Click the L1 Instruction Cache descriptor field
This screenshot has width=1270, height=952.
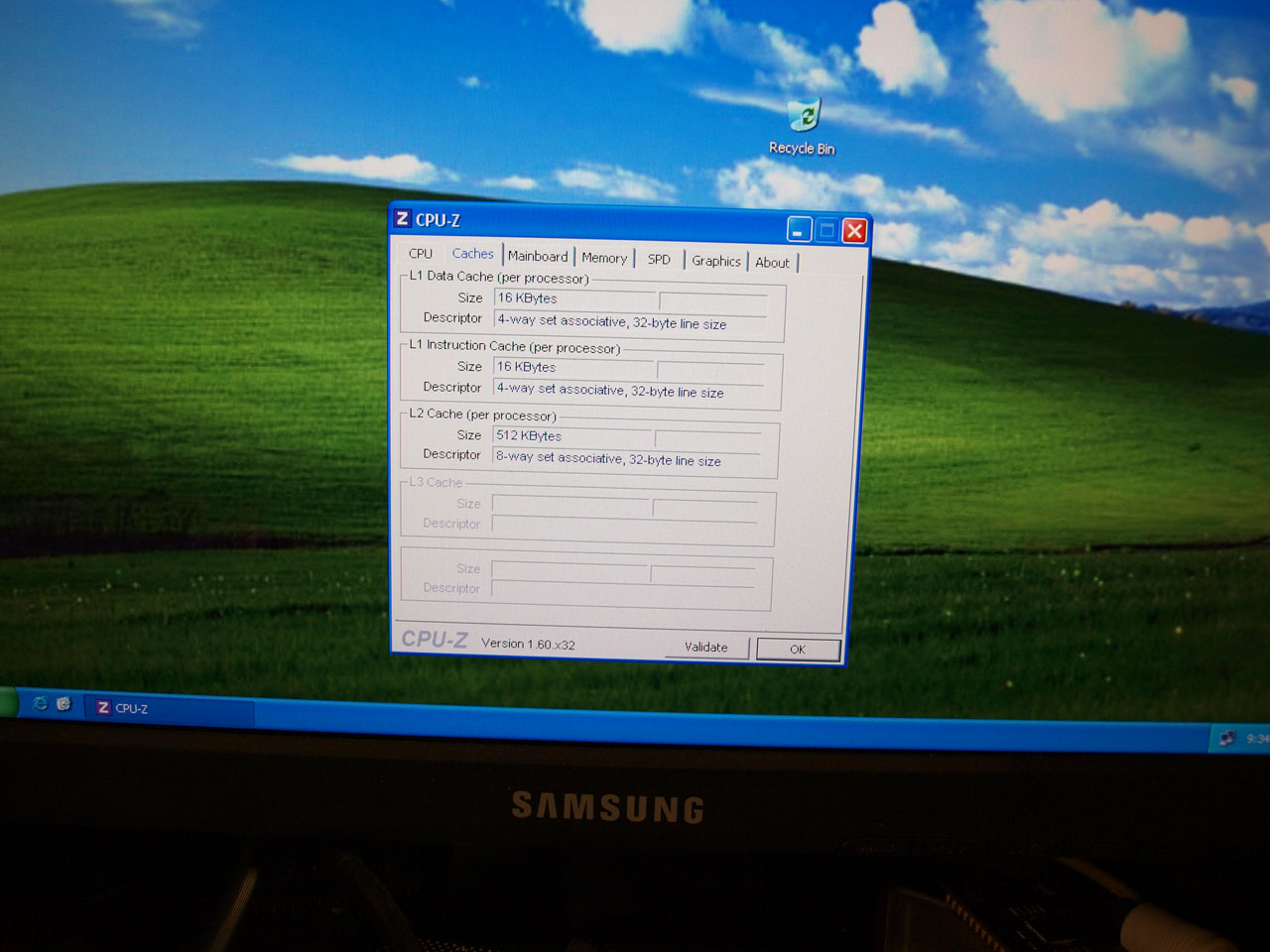[x=628, y=391]
